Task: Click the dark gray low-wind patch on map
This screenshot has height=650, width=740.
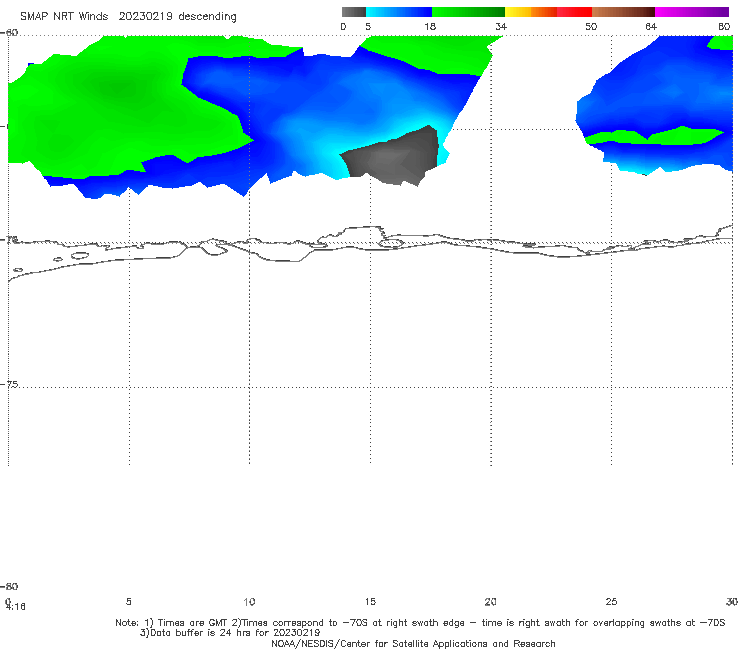Action: coord(394,158)
